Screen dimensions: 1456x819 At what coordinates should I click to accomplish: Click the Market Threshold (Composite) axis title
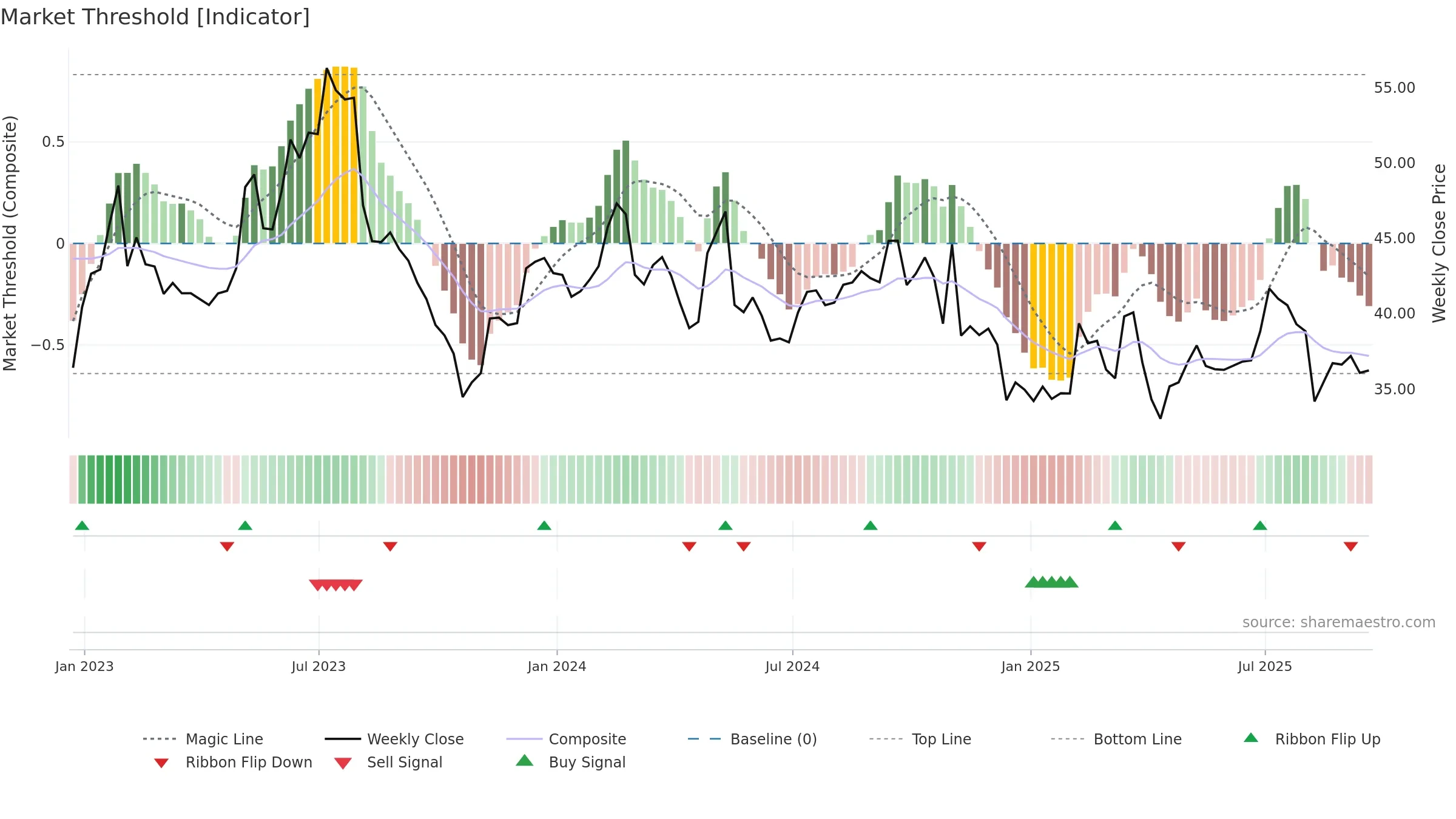click(10, 243)
